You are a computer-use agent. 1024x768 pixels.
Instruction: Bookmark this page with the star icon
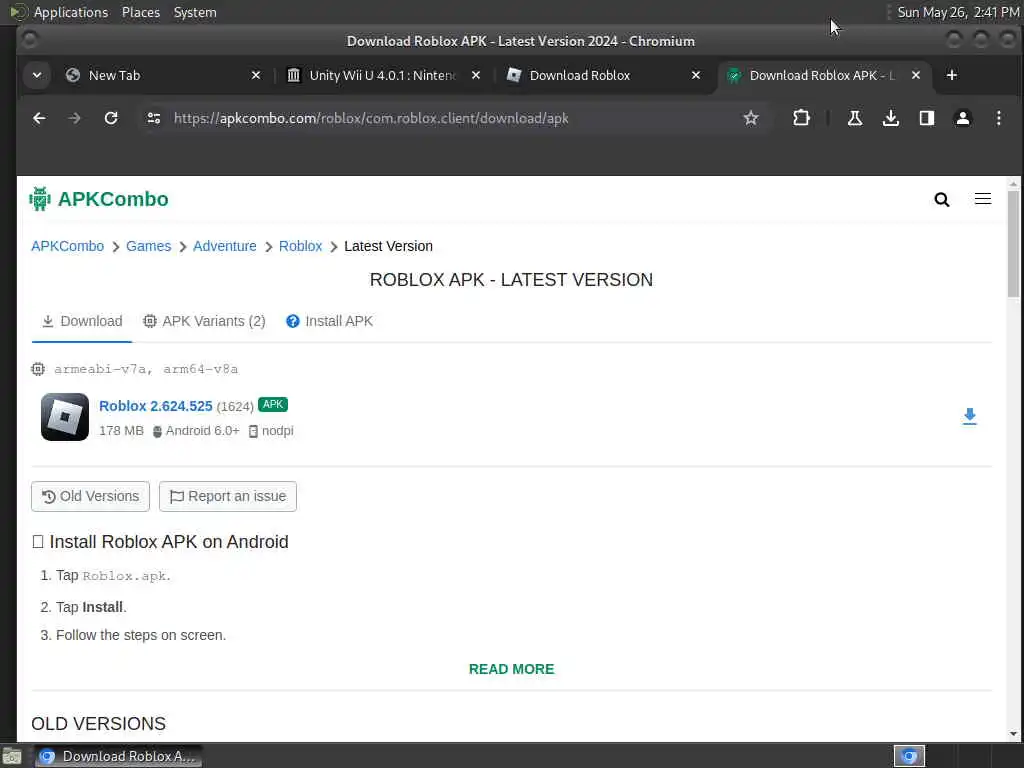pyautogui.click(x=751, y=118)
